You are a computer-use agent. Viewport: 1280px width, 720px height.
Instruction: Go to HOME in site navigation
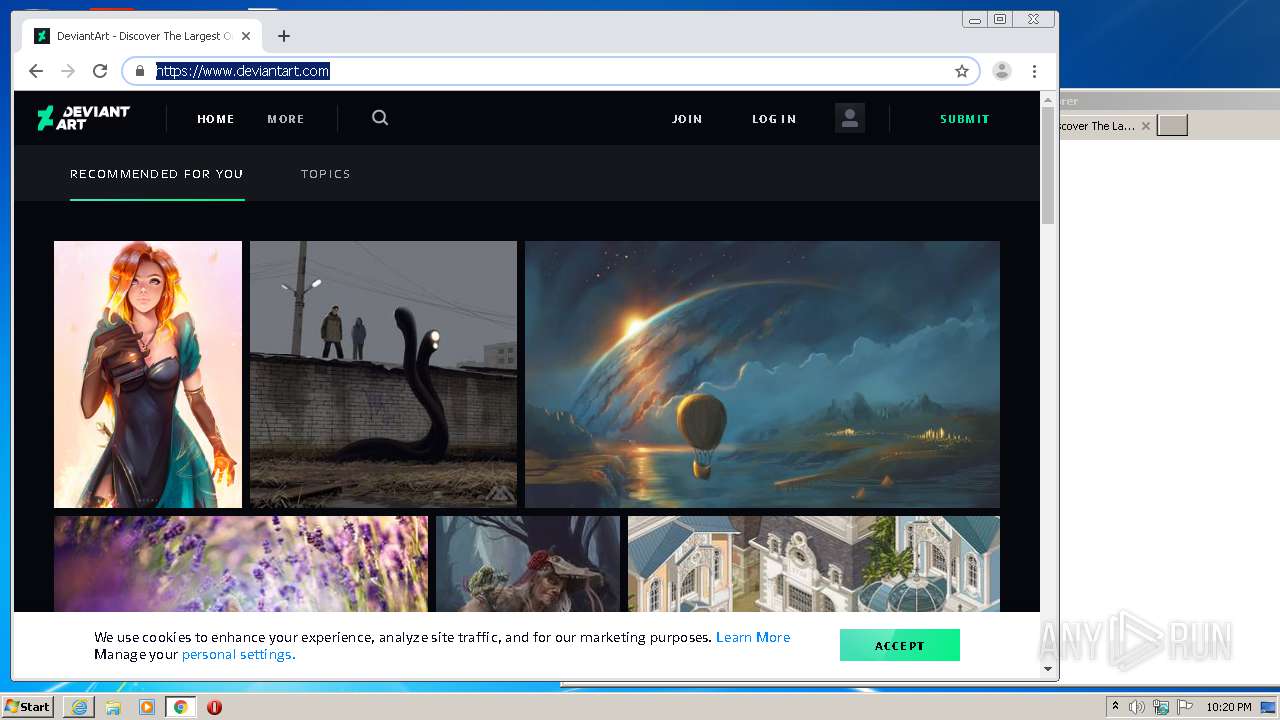coord(215,119)
